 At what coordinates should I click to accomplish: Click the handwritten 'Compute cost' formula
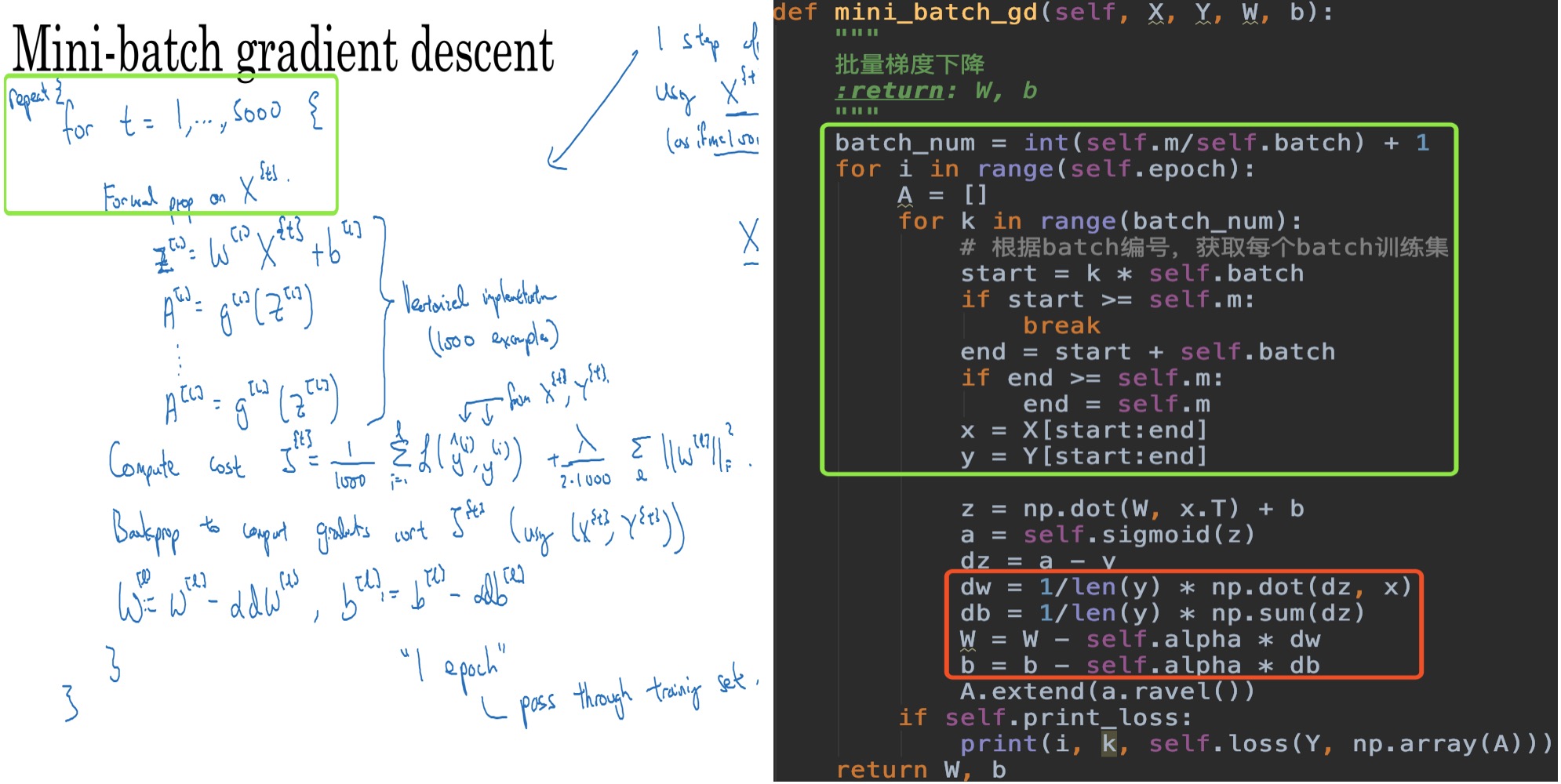pyautogui.click(x=430, y=457)
